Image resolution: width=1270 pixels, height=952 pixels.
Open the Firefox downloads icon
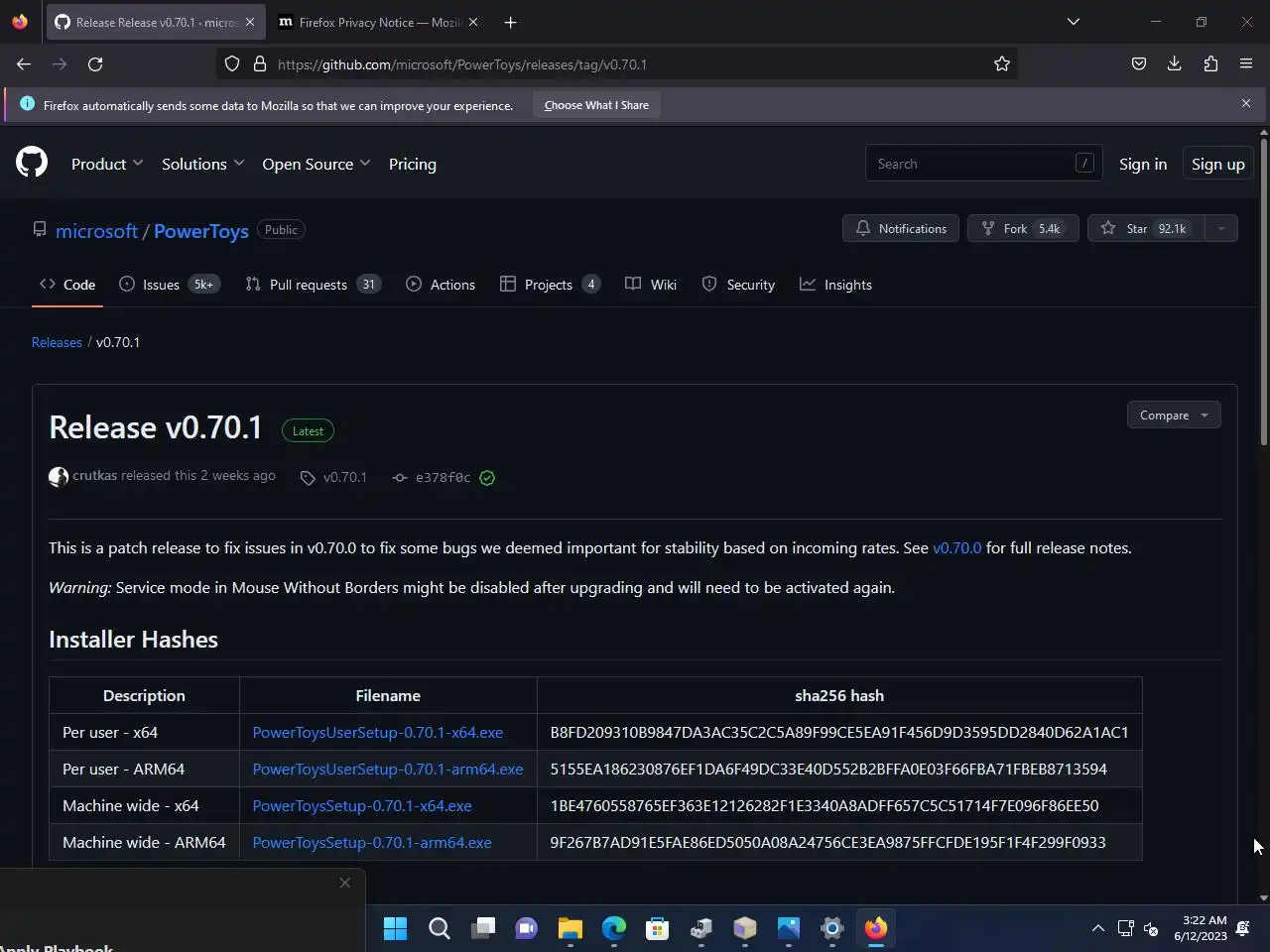coord(1175,64)
